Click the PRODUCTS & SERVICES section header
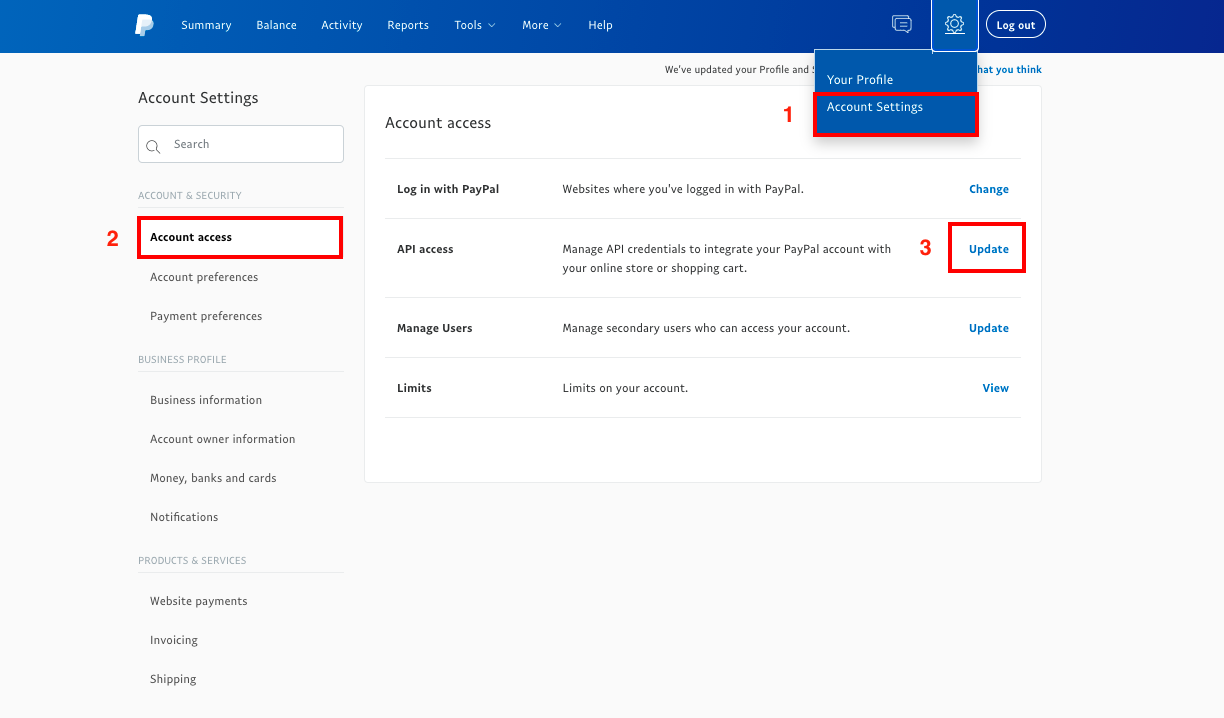This screenshot has height=718, width=1224. point(192,561)
